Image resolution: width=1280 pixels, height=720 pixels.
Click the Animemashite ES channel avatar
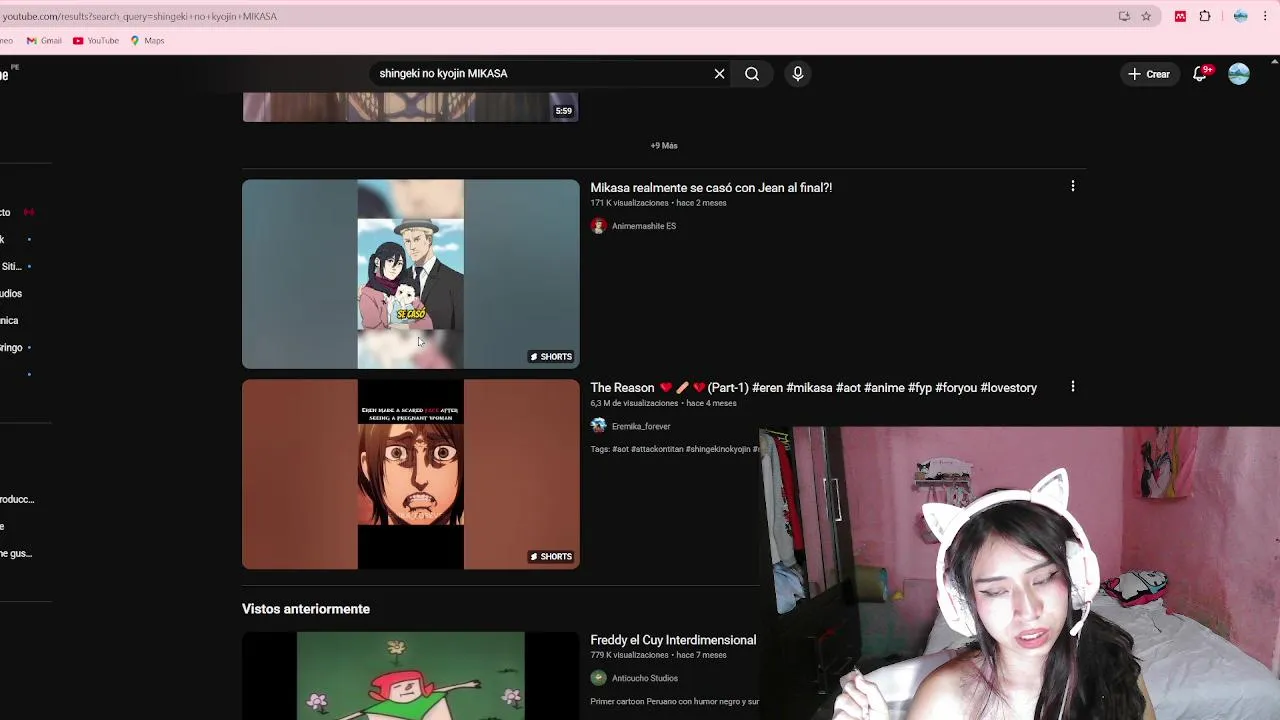coord(598,226)
